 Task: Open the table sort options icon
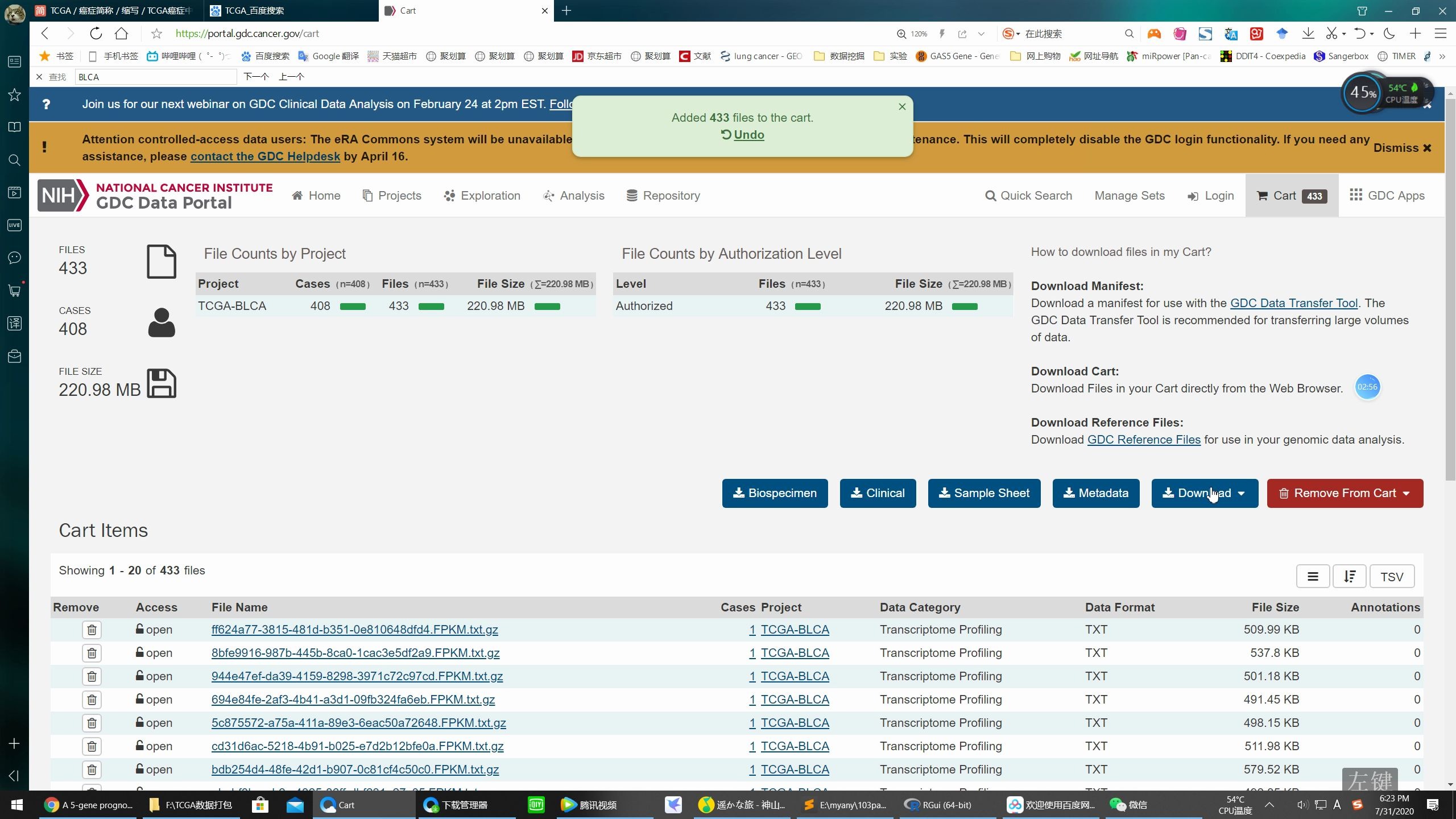pyautogui.click(x=1350, y=577)
